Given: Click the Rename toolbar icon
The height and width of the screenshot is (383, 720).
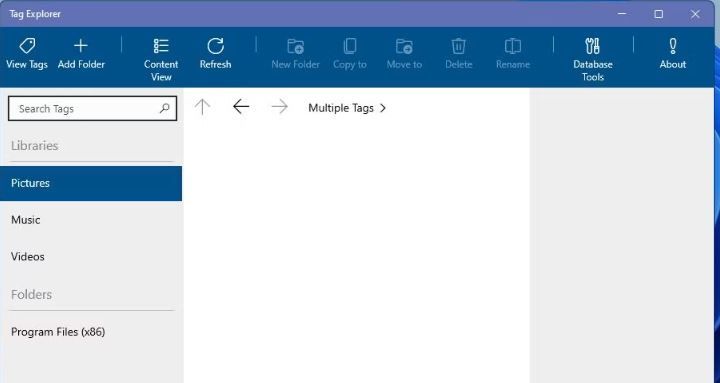Looking at the screenshot, I should 512,46.
